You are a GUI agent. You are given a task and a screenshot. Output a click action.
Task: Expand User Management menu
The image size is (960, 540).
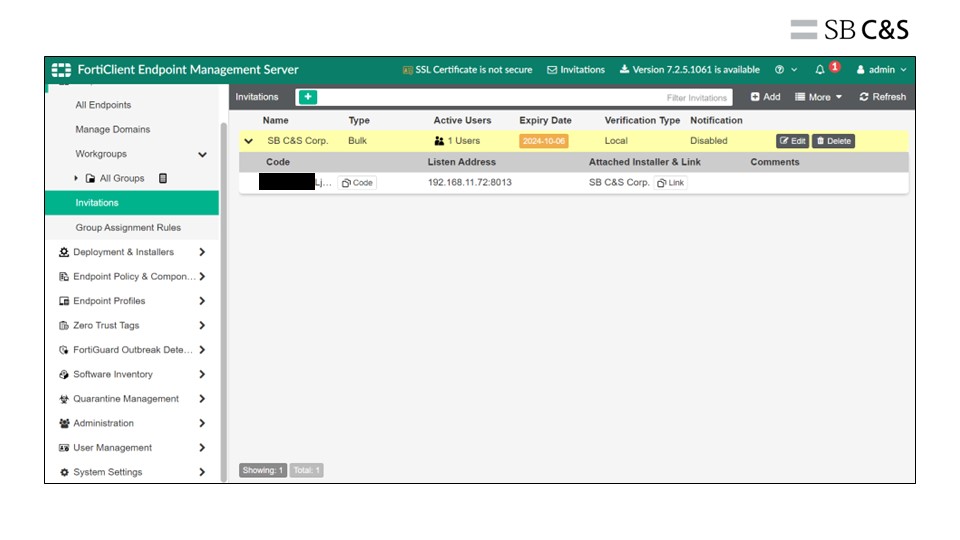click(x=202, y=448)
